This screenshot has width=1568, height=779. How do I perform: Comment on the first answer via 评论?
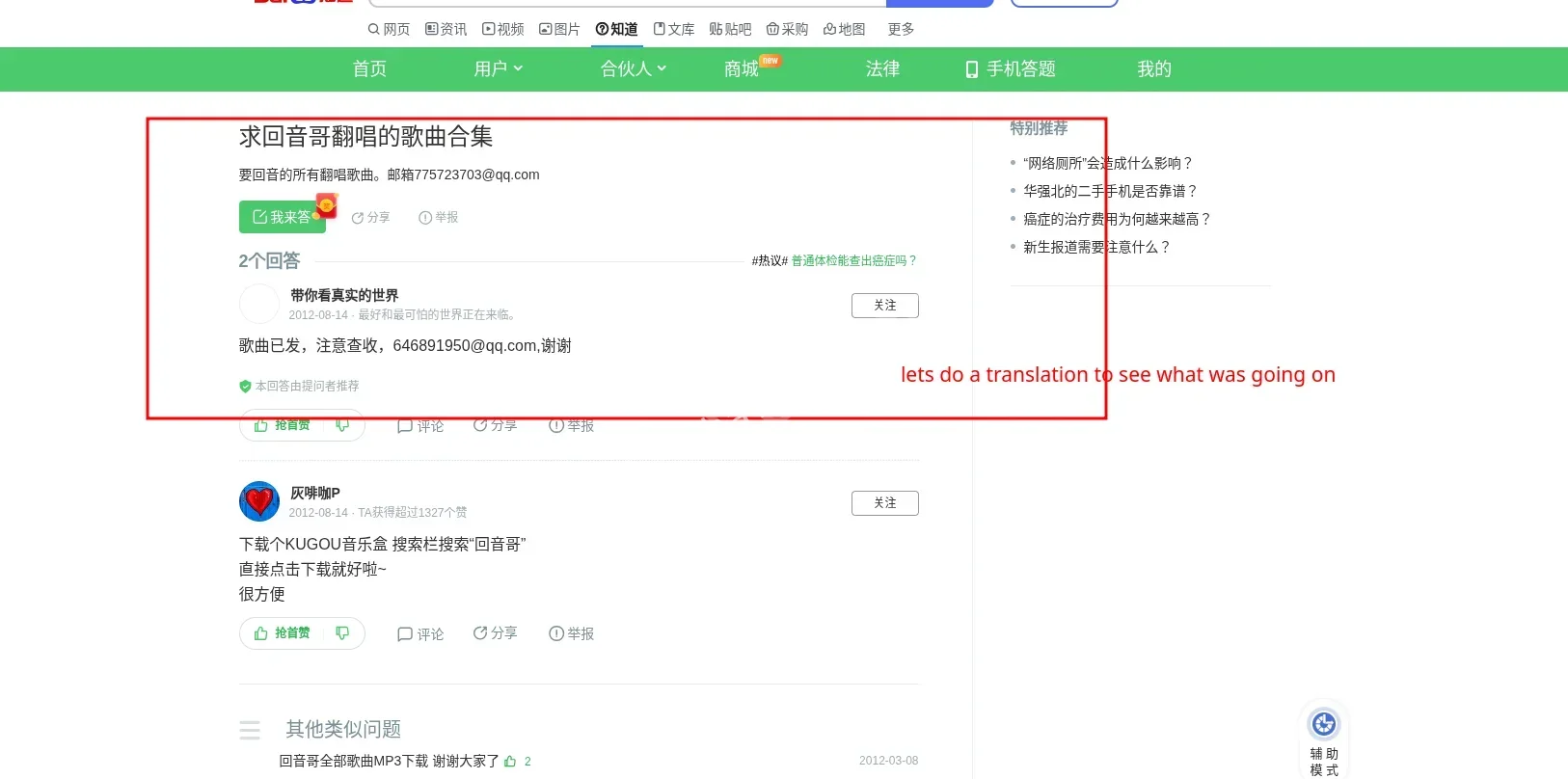tap(420, 426)
